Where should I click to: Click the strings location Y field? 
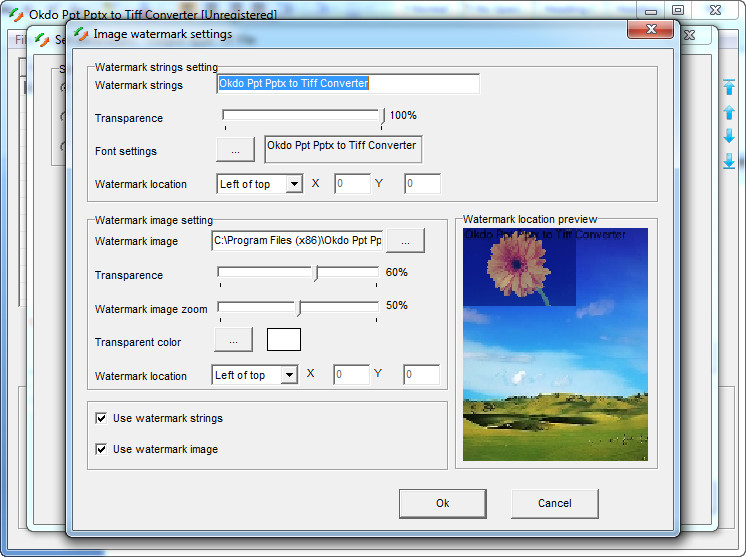click(x=422, y=184)
